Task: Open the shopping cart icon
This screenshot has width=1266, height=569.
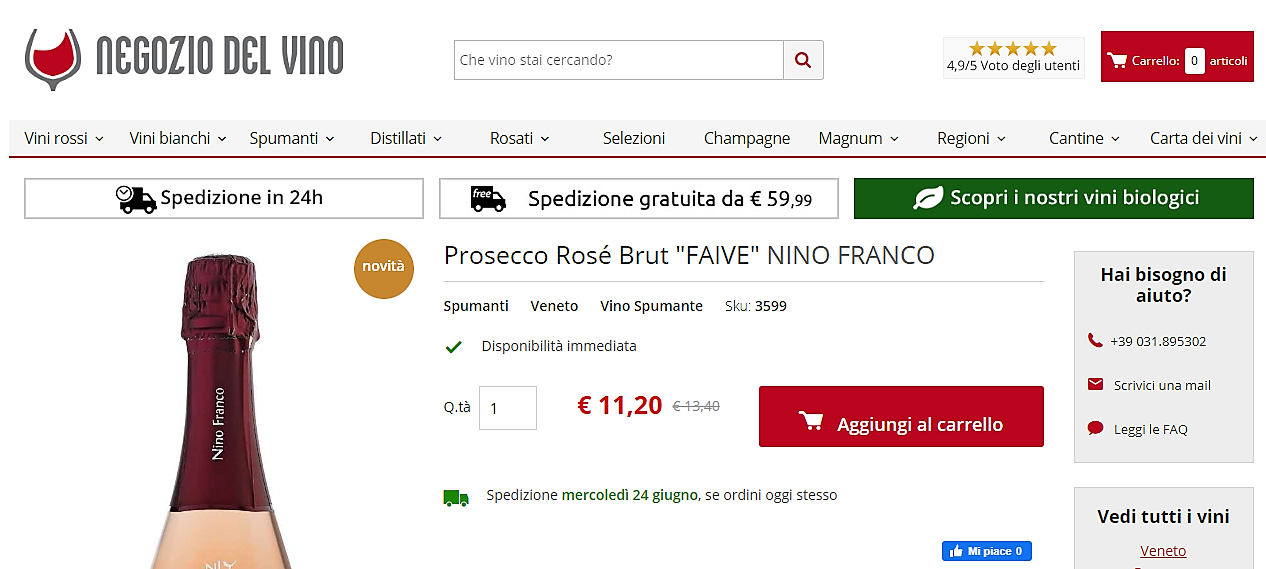Action: 1117,60
